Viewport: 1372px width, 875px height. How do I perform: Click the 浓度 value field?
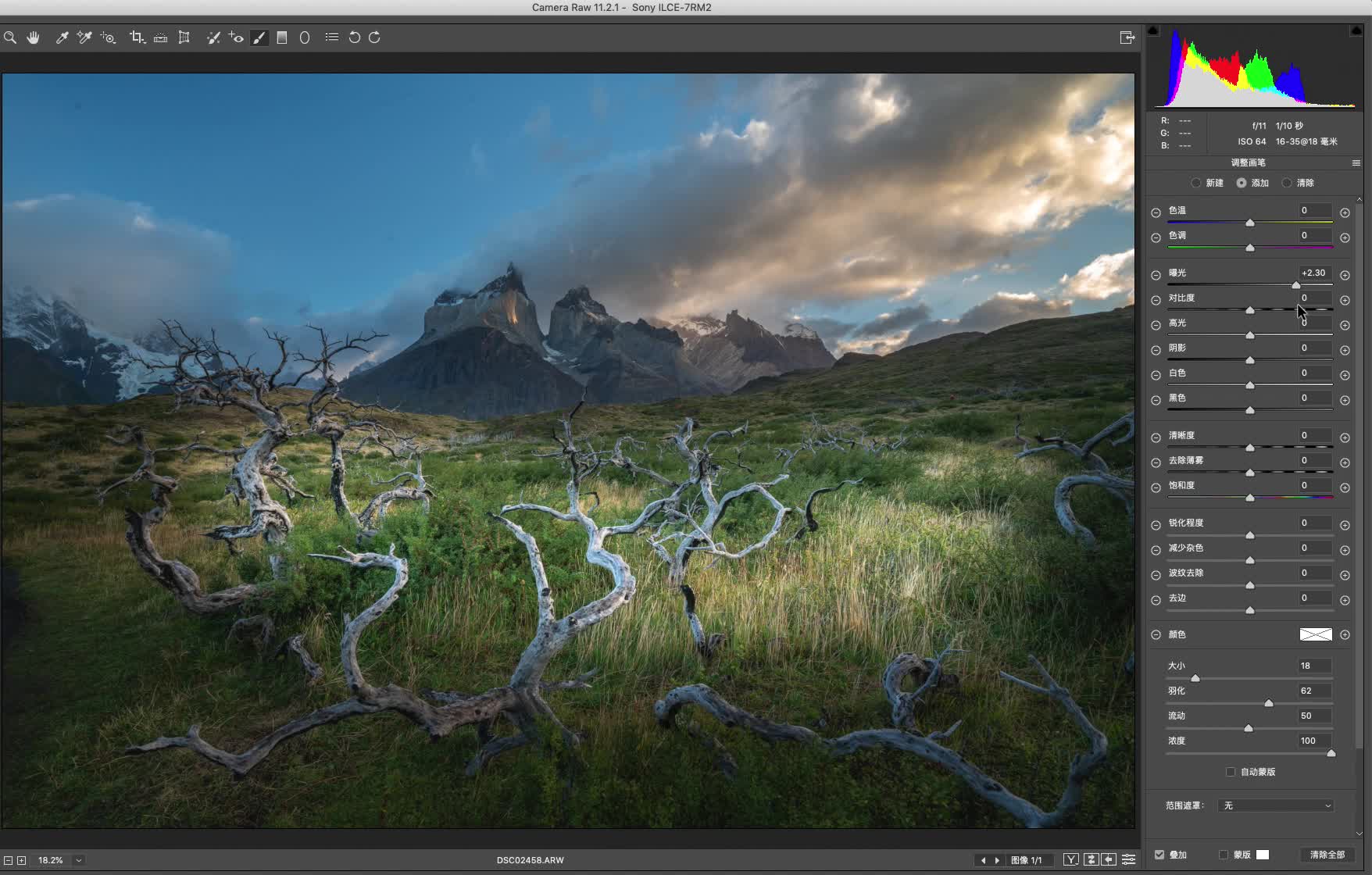point(1315,741)
